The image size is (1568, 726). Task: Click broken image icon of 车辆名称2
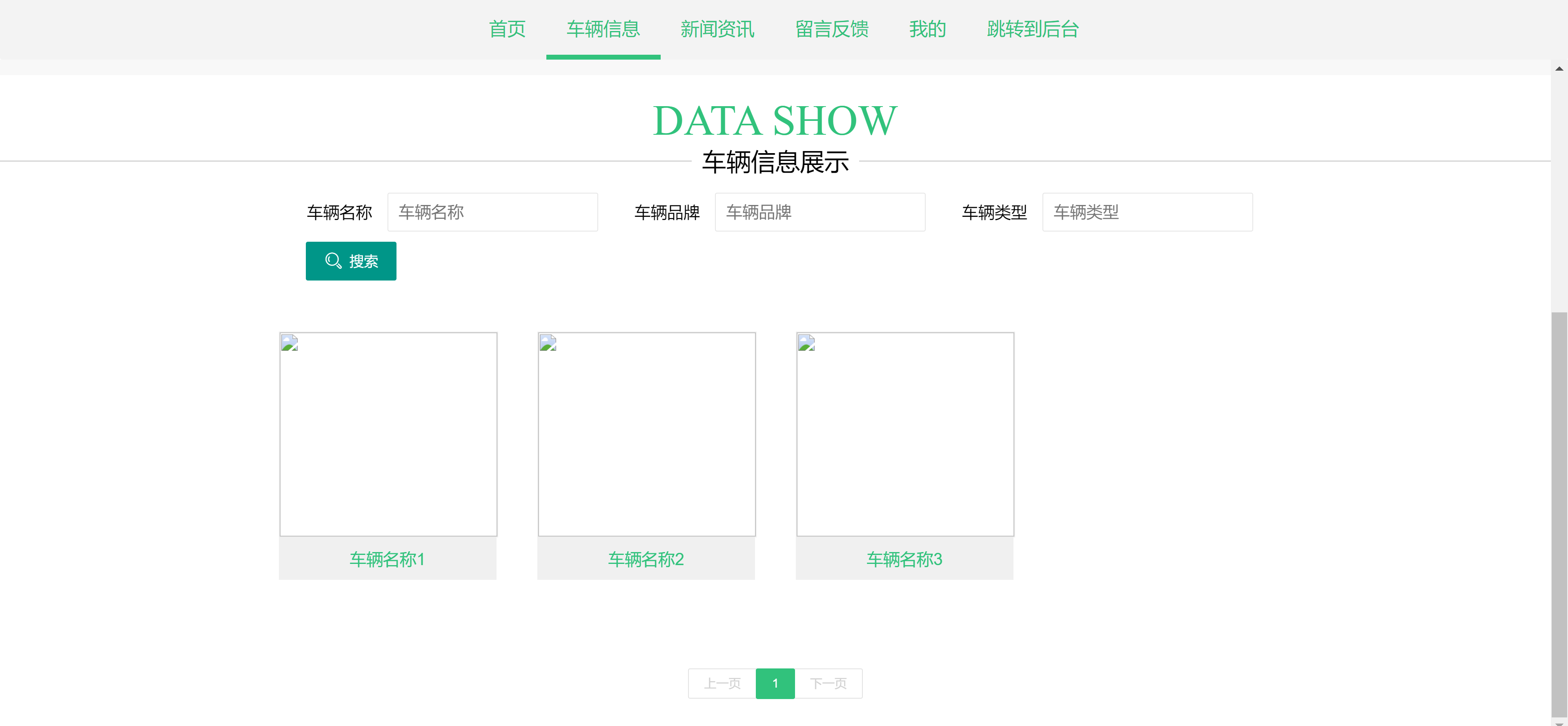[x=548, y=343]
